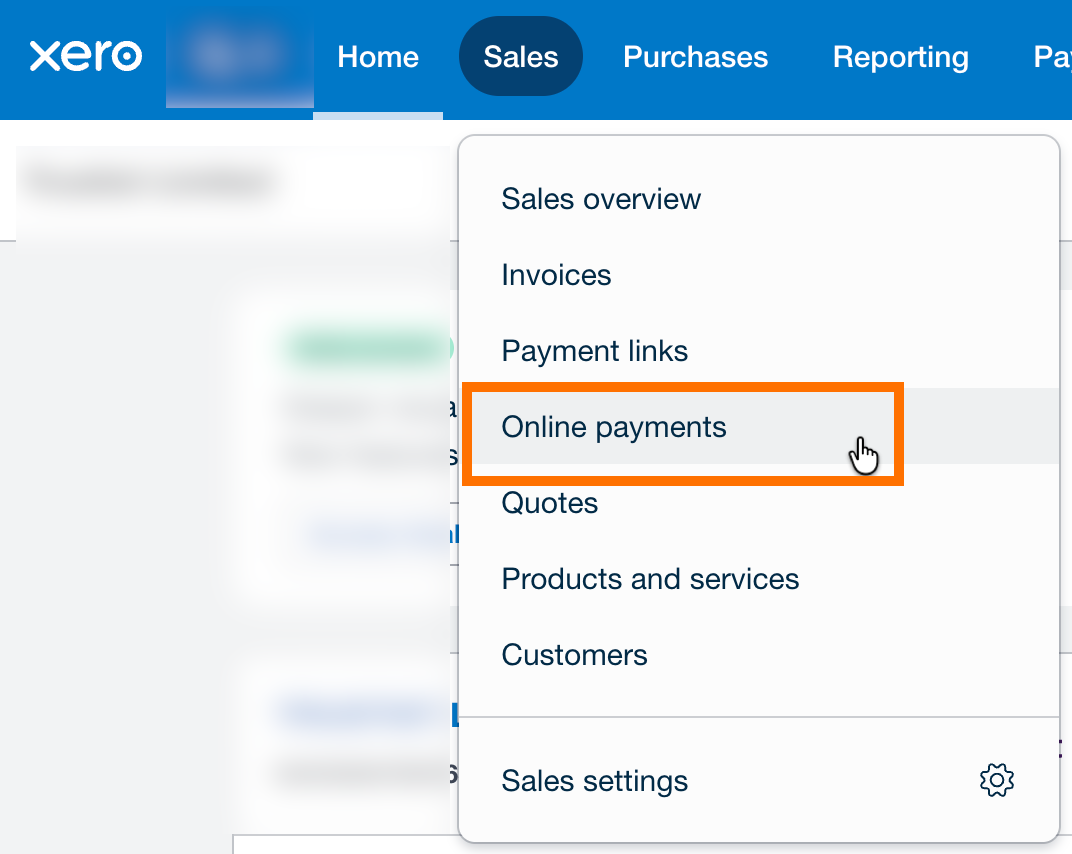Select Sales overview from the menu
Screen dimensions: 1072x854
[x=601, y=199]
